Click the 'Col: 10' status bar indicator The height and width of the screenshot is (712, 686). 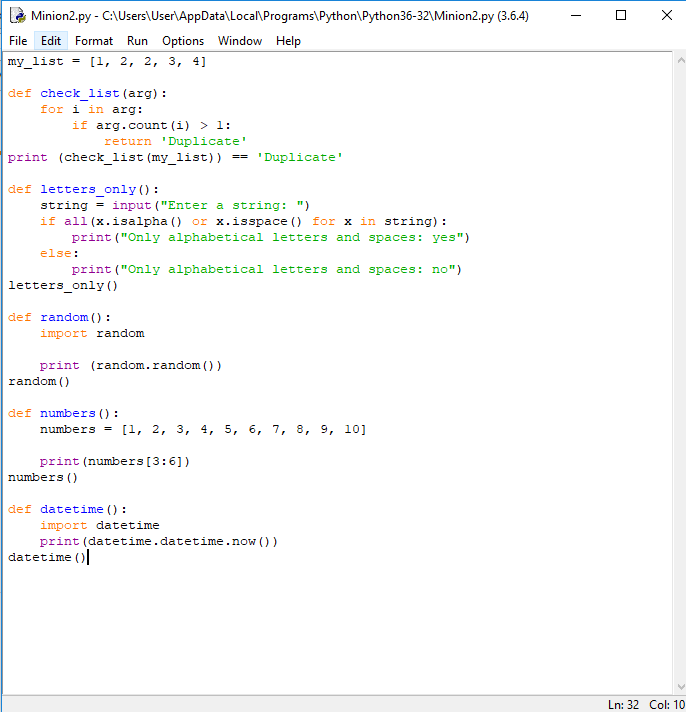667,705
